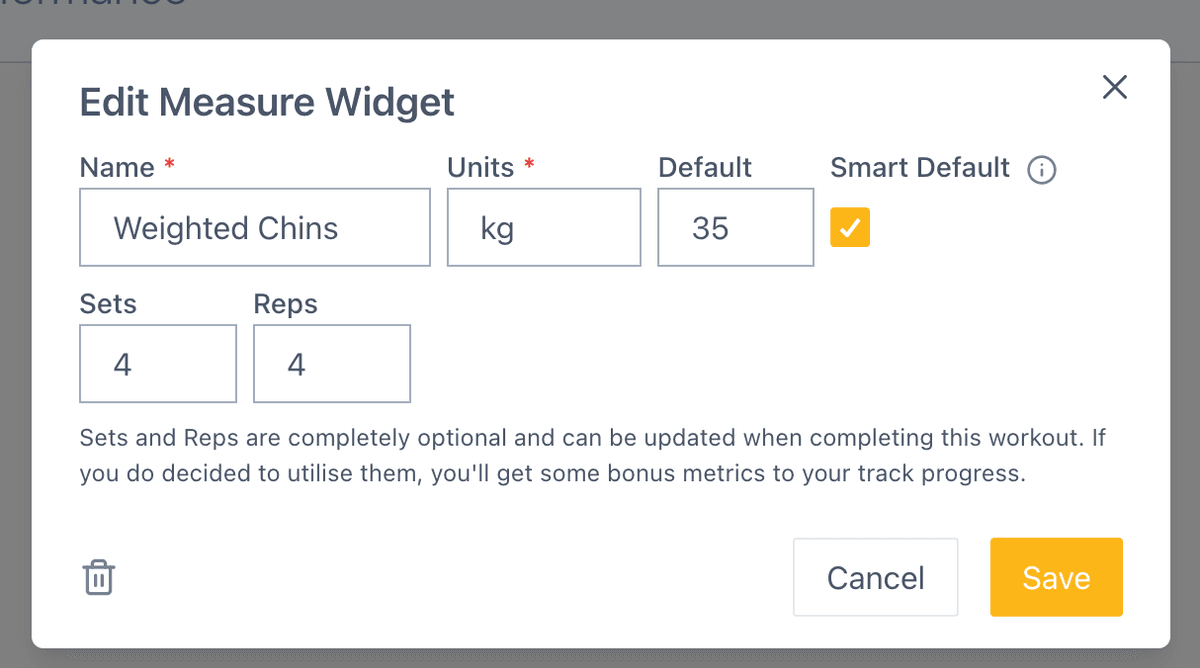Viewport: 1200px width, 668px height.
Task: Open the Smart Default info tooltip icon
Action: 1042,170
